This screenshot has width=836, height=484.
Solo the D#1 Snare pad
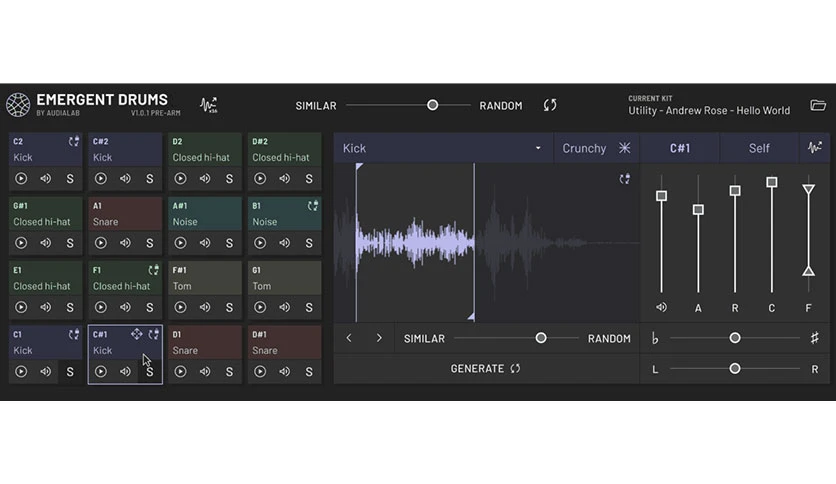tap(309, 372)
